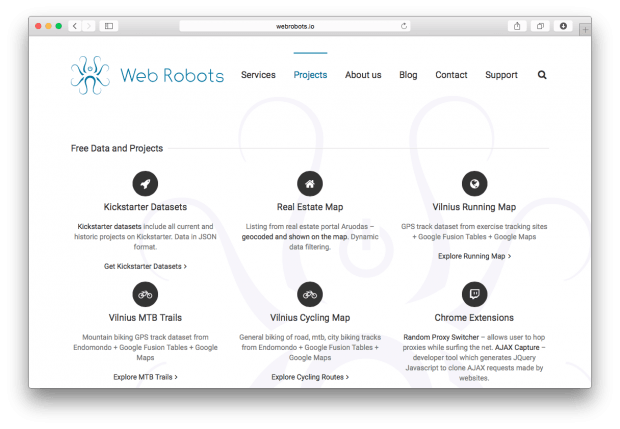
Task: Open site search with magnifier icon
Action: pos(542,75)
